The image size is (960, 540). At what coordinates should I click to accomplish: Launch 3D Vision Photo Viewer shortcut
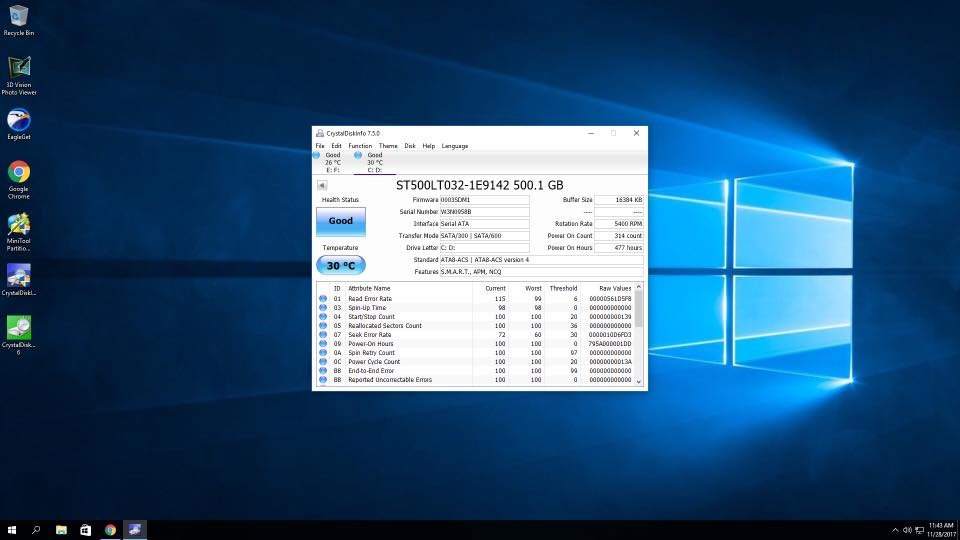pos(19,75)
